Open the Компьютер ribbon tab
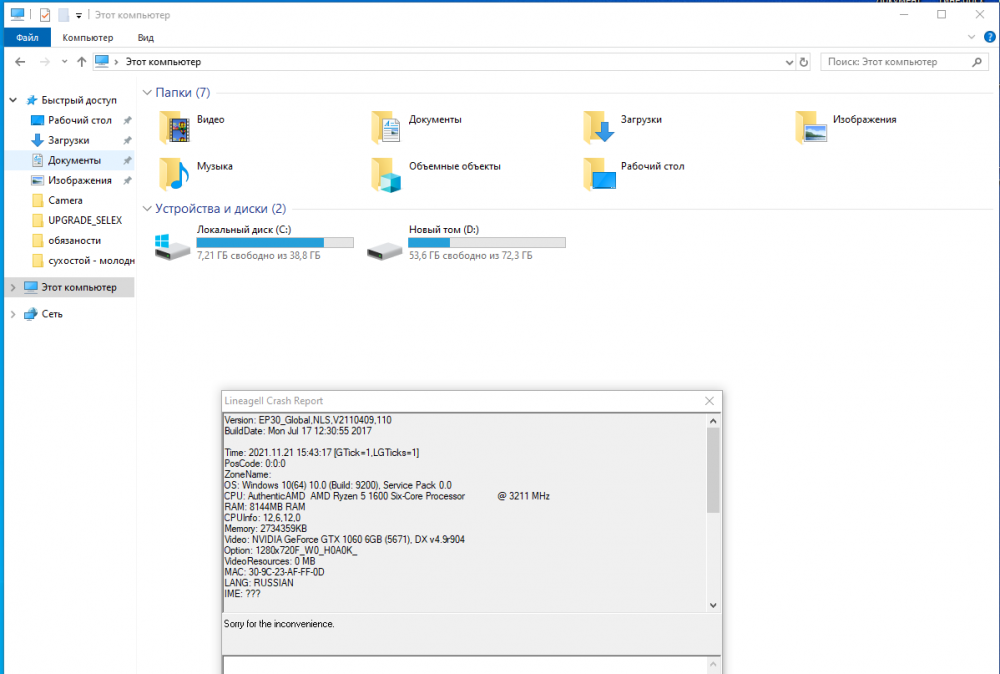 pos(88,37)
